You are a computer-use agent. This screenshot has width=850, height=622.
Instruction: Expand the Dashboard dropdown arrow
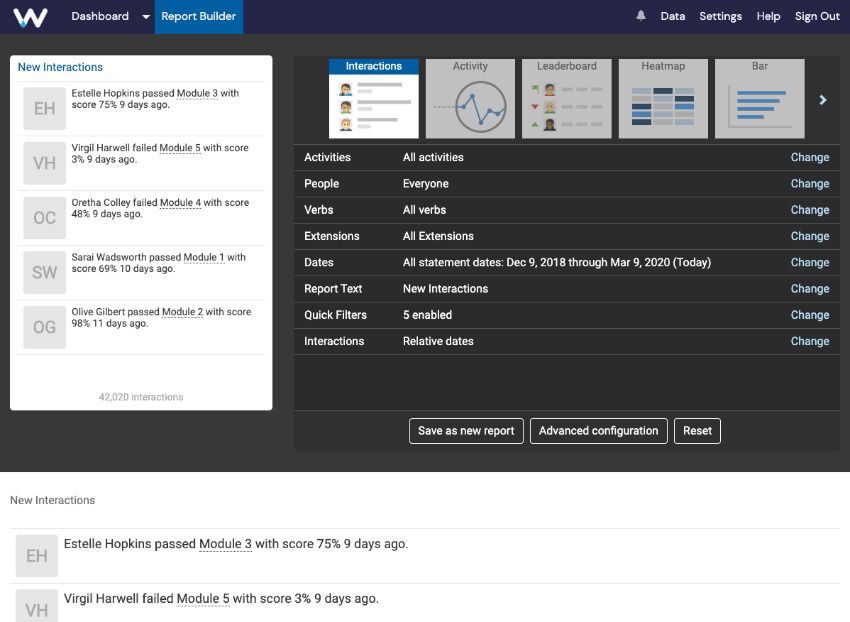point(146,17)
